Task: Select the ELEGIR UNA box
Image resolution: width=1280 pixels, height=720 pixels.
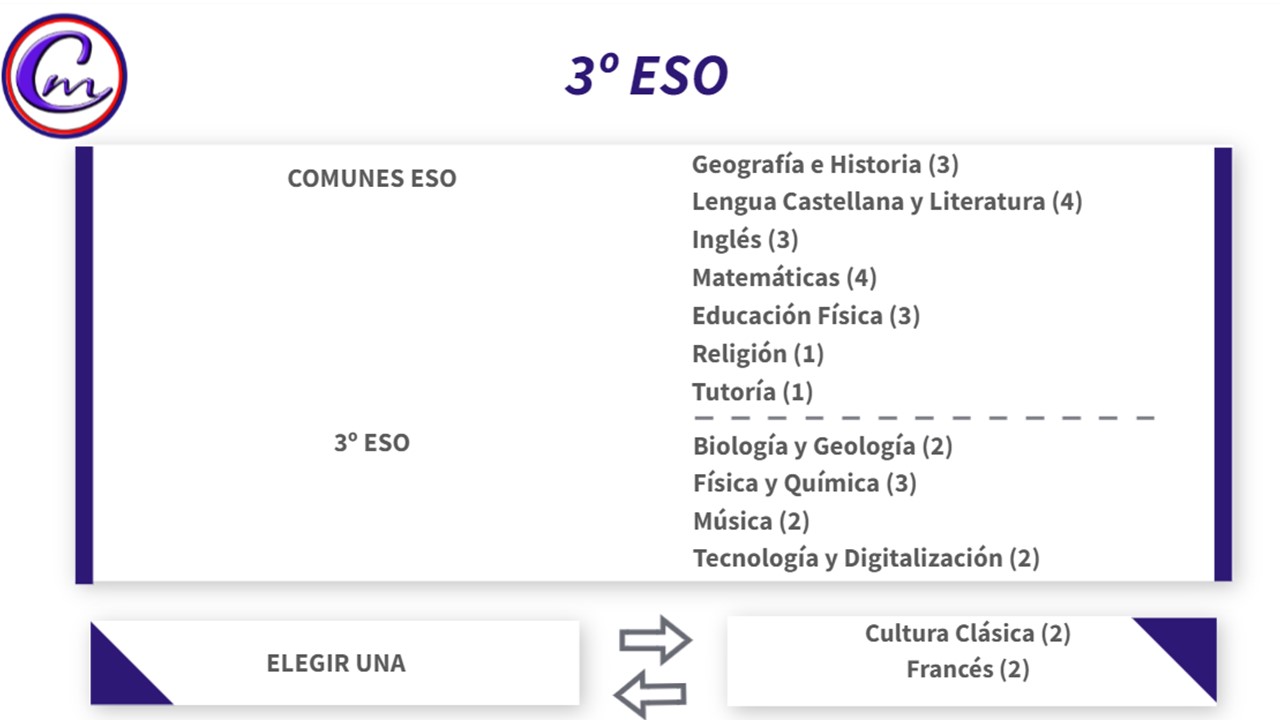Action: [x=335, y=663]
